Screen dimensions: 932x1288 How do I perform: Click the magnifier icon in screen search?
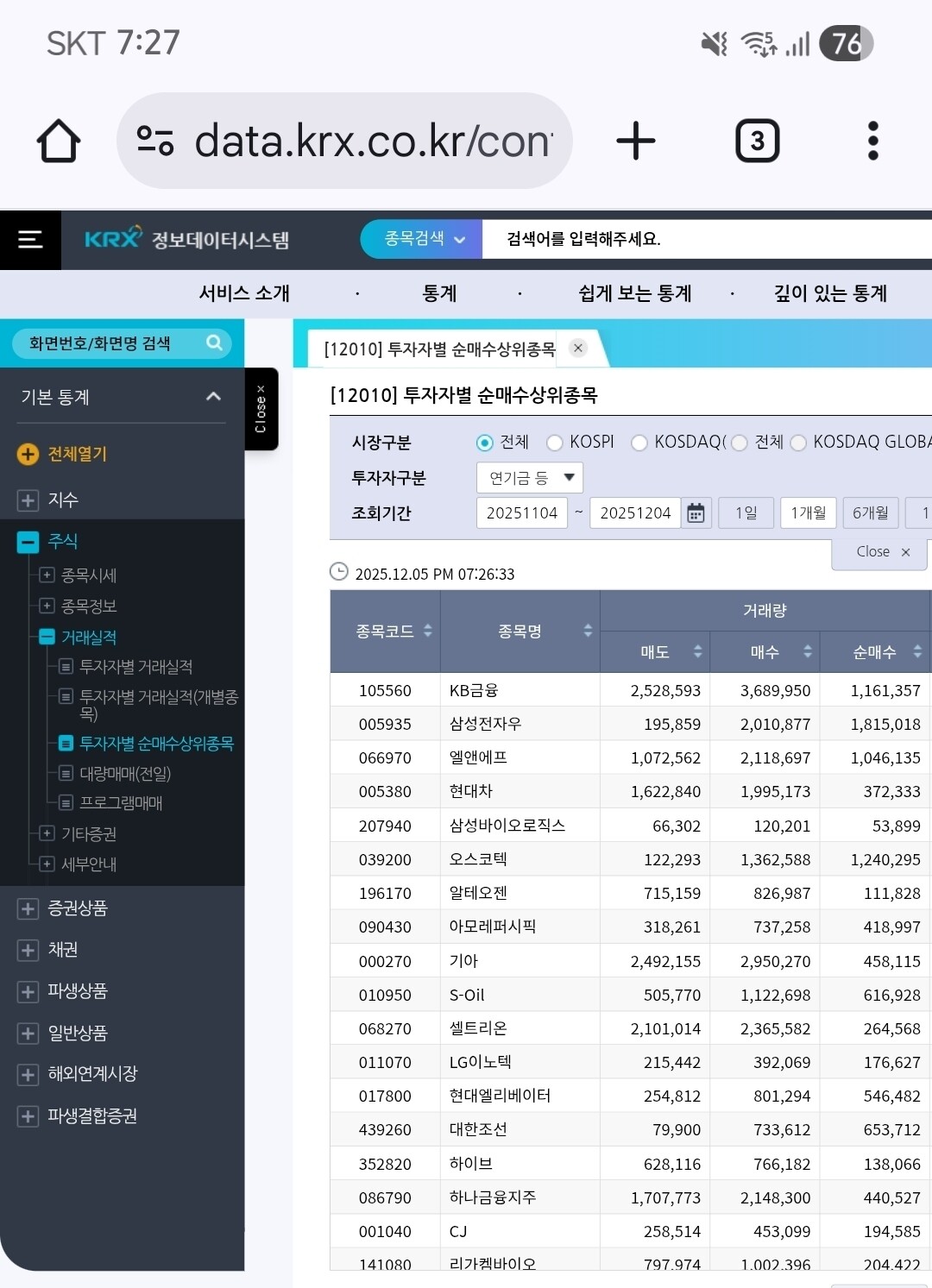[214, 343]
